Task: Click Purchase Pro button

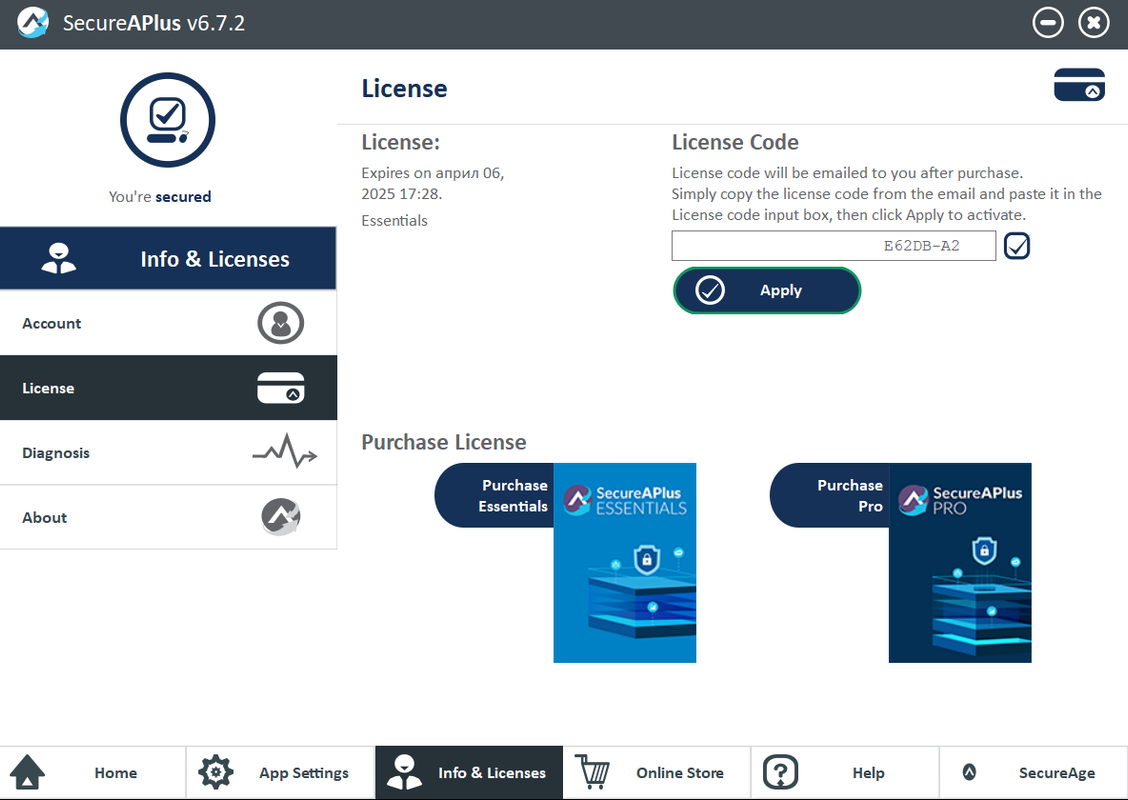Action: tap(830, 495)
